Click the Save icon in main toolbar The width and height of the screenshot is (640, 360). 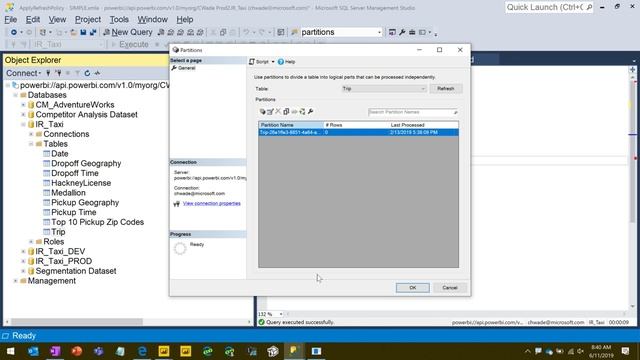click(x=83, y=32)
